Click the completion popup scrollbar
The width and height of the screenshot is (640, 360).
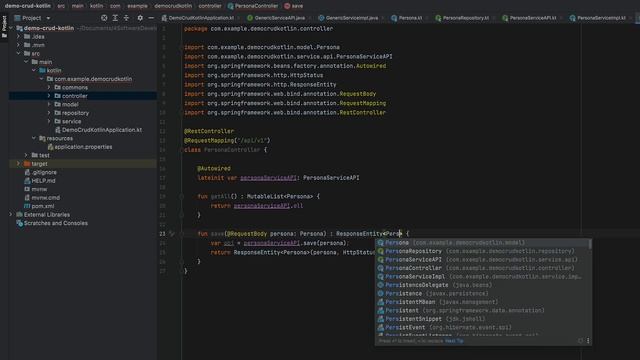pos(590,244)
